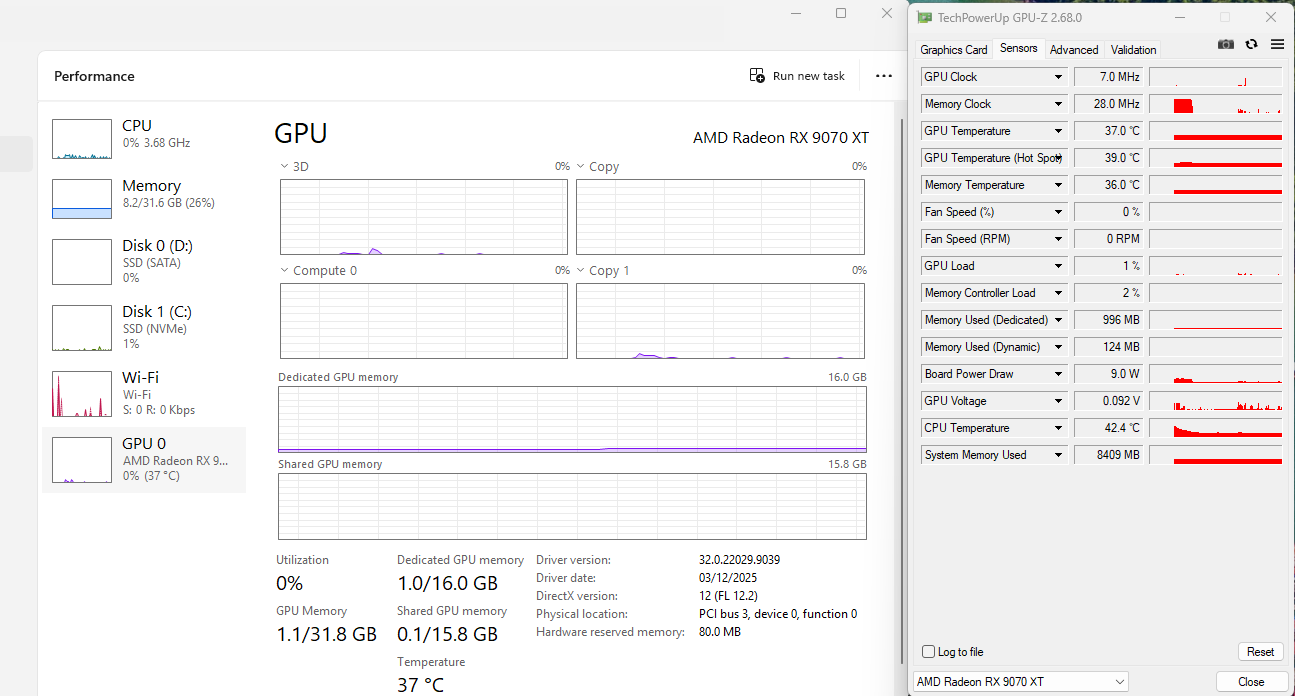The height and width of the screenshot is (696, 1295).
Task: Open the Compute 0 graph selector
Action: [286, 271]
